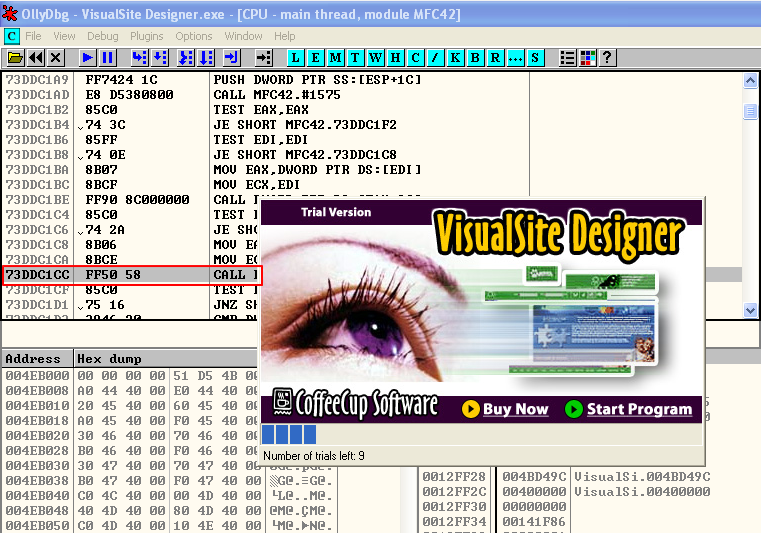Image resolution: width=761 pixels, height=533 pixels.
Task: Open Executable modules (E) window
Action: click(x=315, y=58)
